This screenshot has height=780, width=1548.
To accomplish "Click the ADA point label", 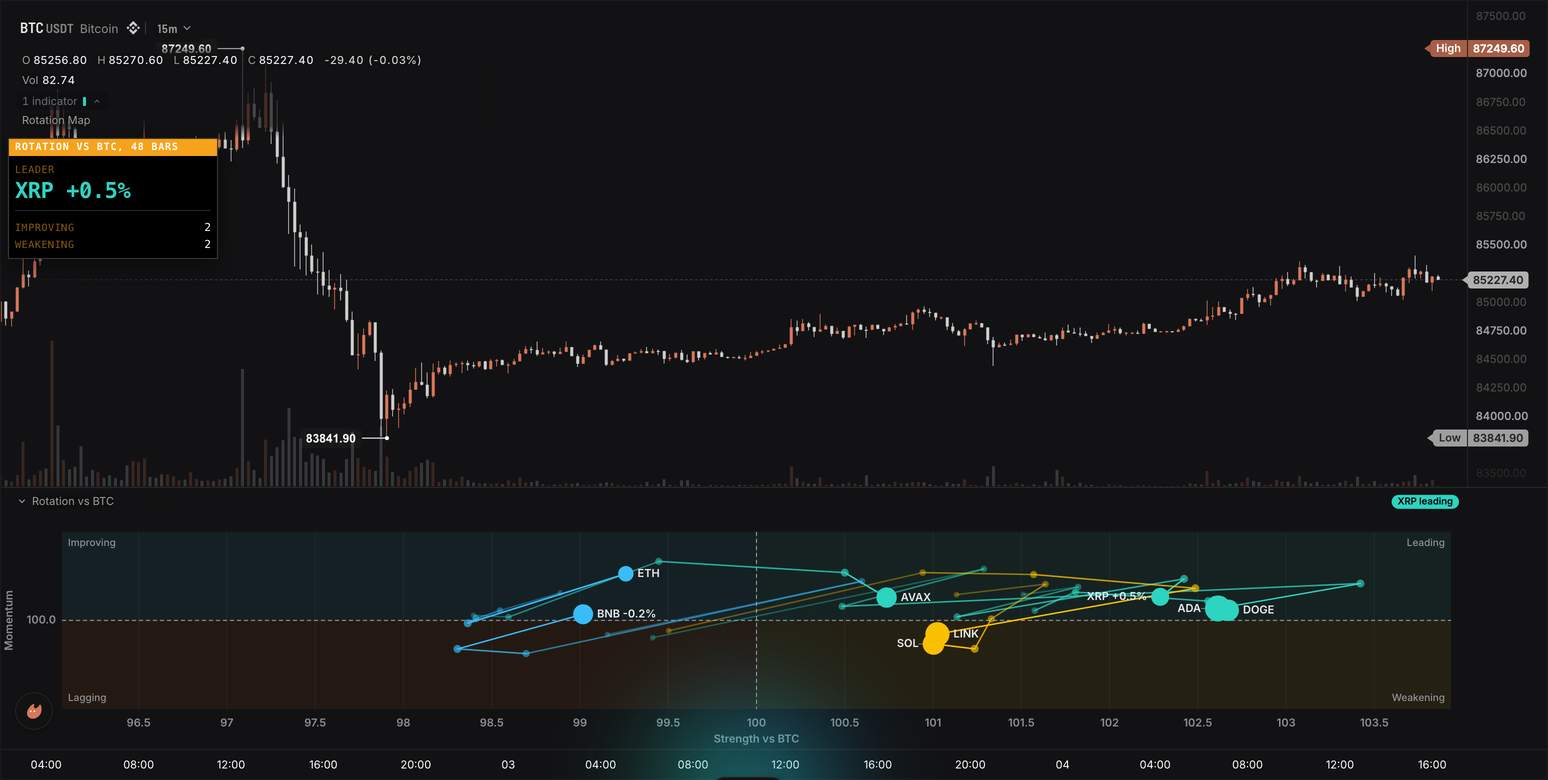I will pos(1189,608).
